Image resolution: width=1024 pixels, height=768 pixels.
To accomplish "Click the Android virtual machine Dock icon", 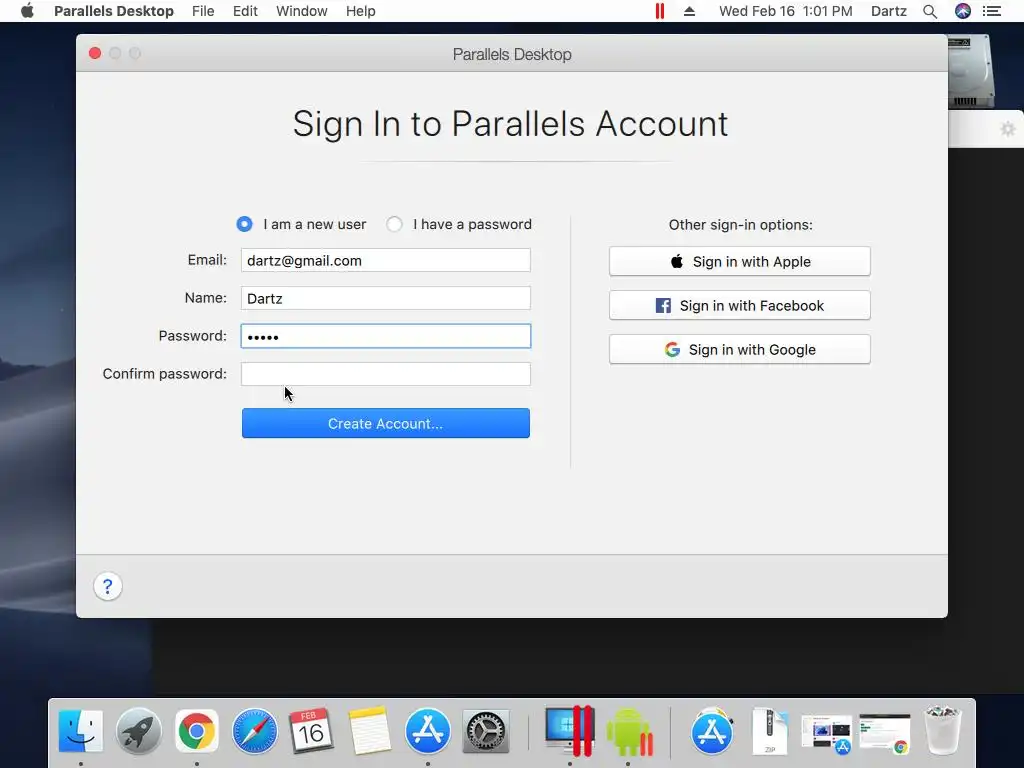I will pyautogui.click(x=629, y=731).
